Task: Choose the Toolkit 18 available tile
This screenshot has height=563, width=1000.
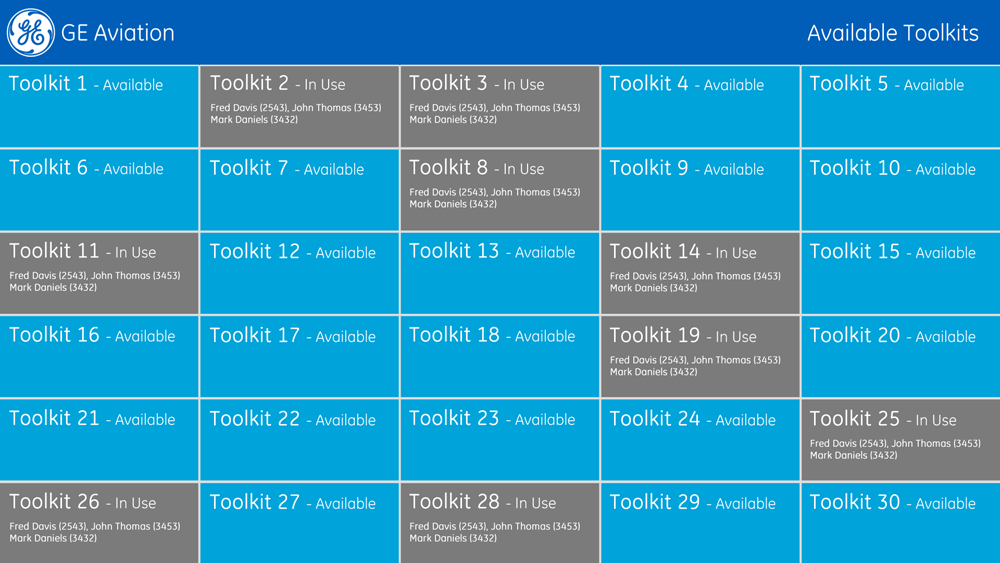Action: (x=500, y=357)
